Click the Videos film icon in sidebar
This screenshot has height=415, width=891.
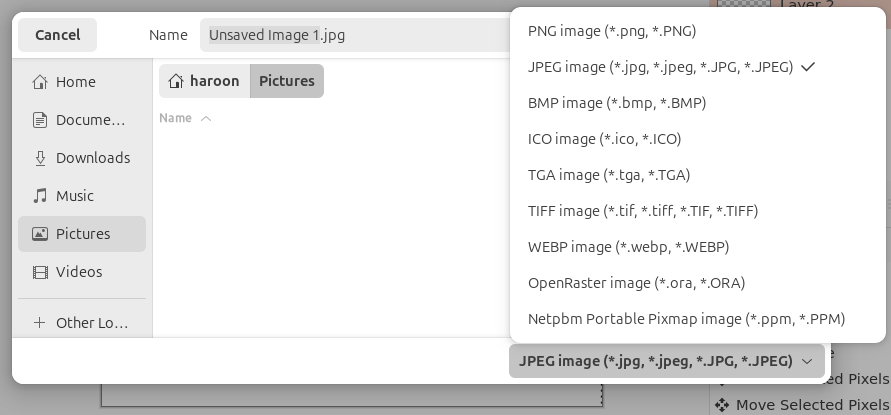(40, 272)
